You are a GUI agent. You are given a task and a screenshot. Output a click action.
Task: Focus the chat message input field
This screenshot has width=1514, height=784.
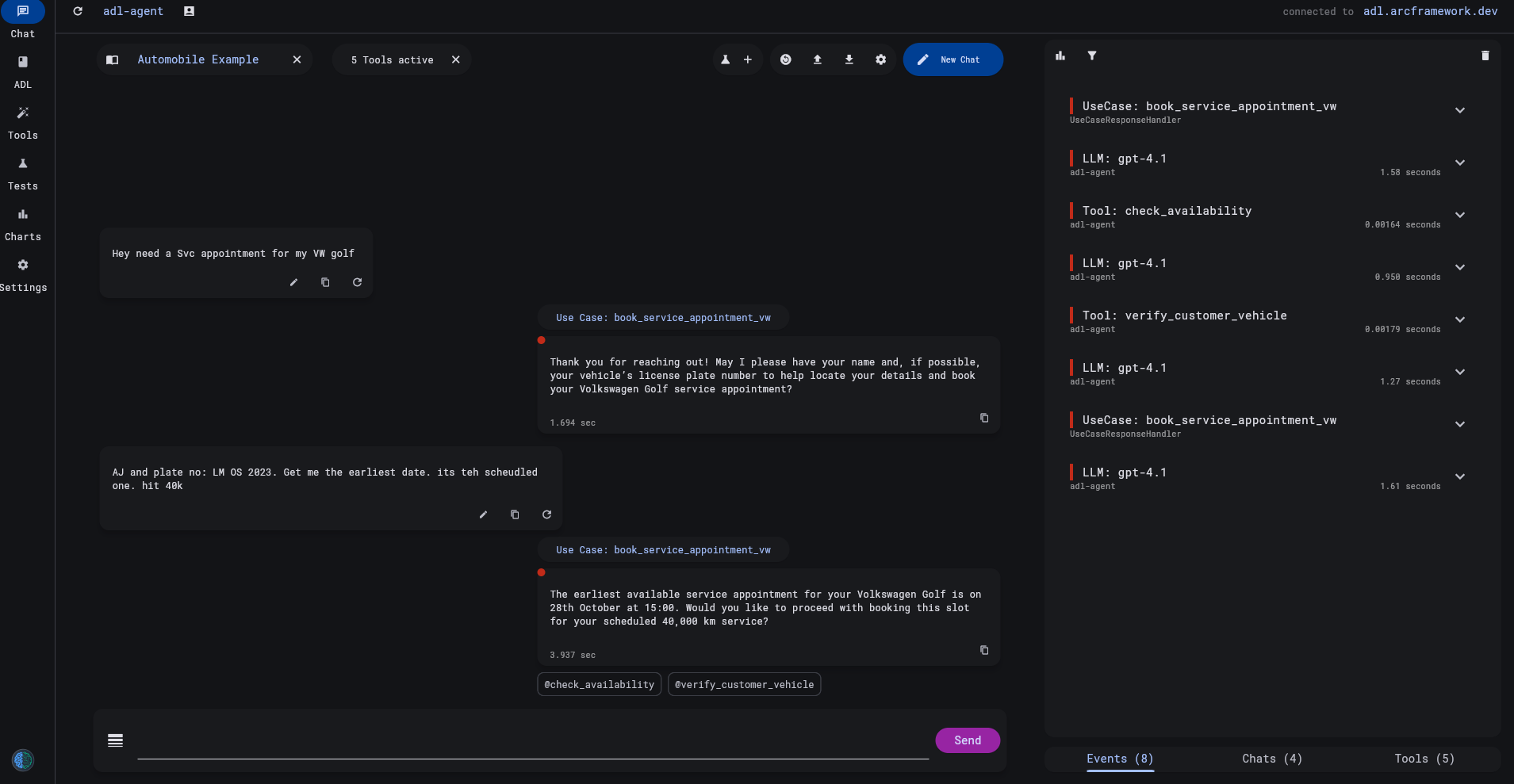point(532,741)
